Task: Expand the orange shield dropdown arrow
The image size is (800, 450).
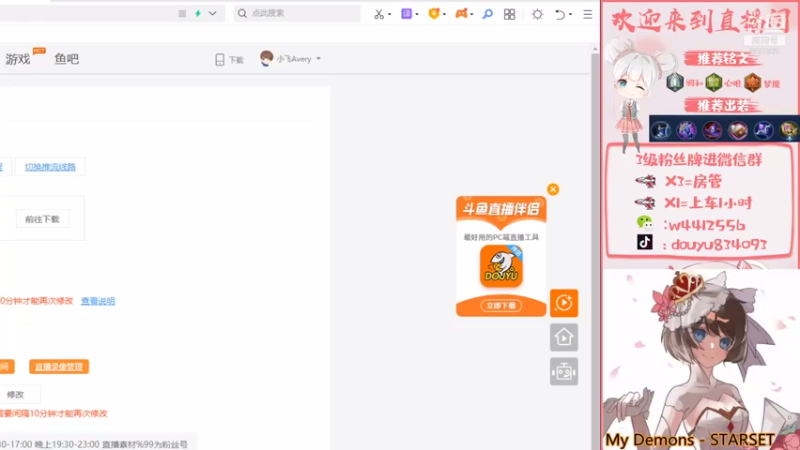Action: [444, 14]
